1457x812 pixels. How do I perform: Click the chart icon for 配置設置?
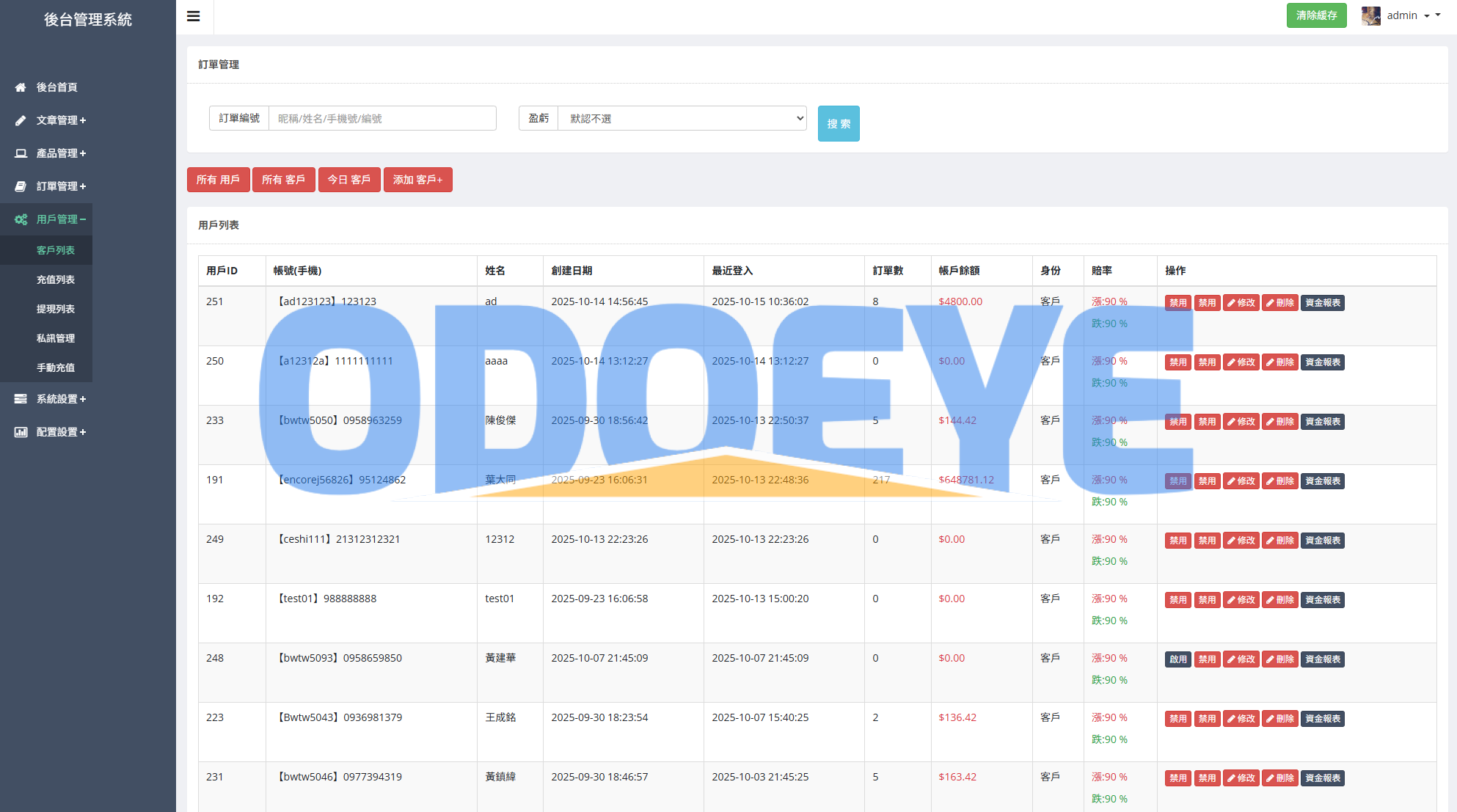pyautogui.click(x=21, y=432)
